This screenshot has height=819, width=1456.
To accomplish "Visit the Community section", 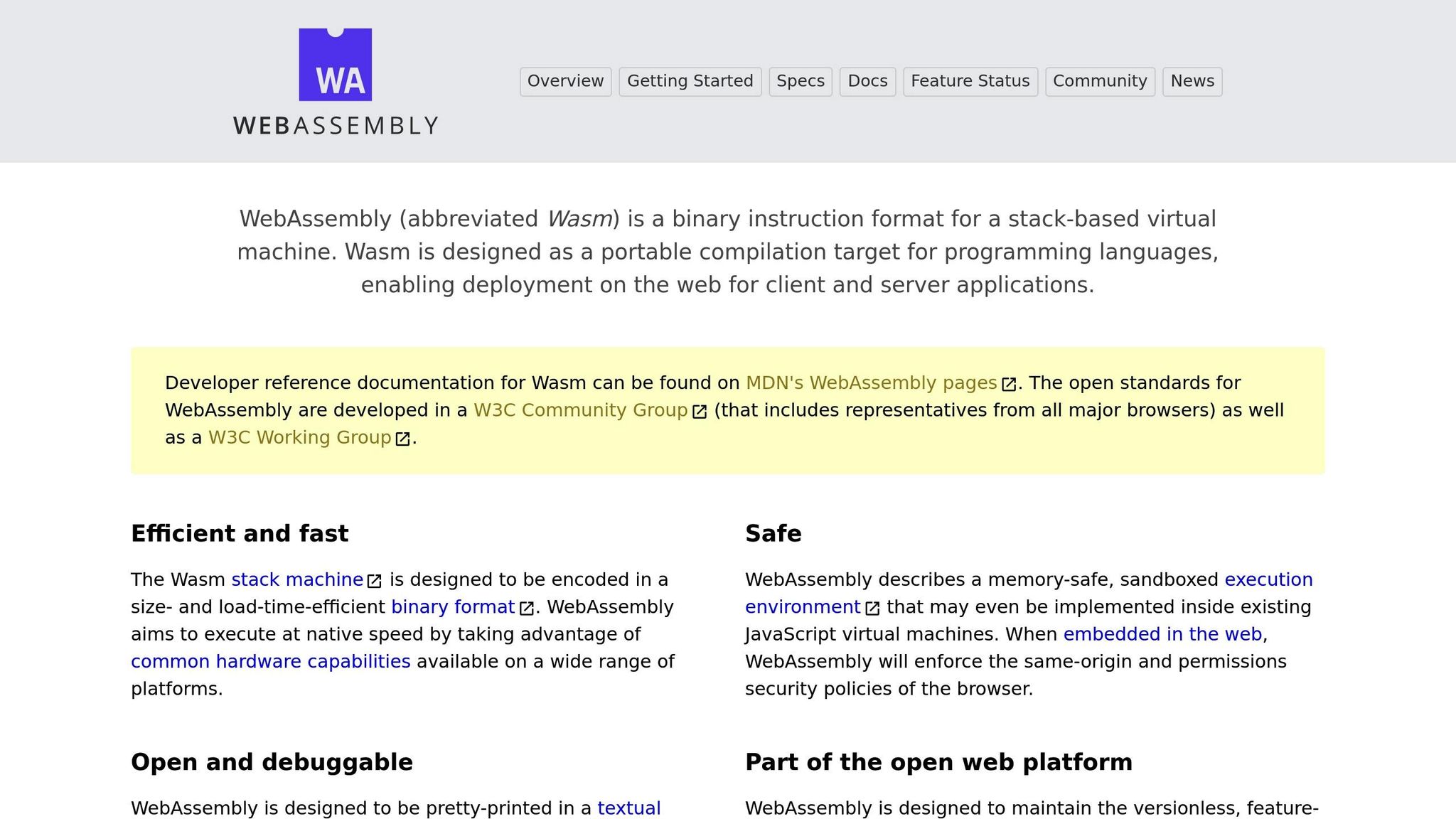I will point(1100,82).
